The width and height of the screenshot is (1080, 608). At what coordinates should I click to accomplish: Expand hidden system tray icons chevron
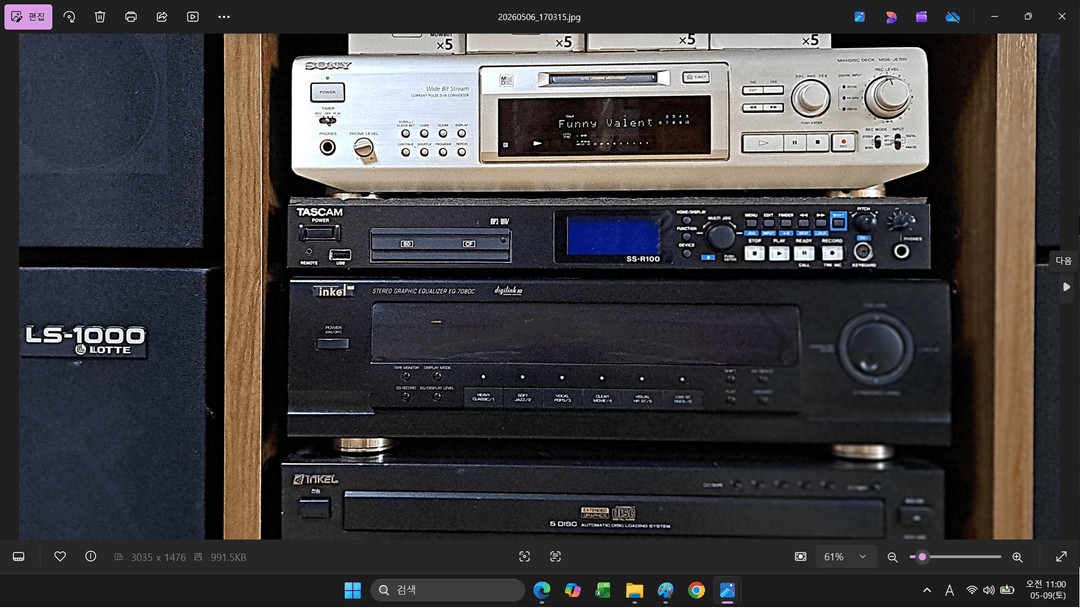point(927,590)
